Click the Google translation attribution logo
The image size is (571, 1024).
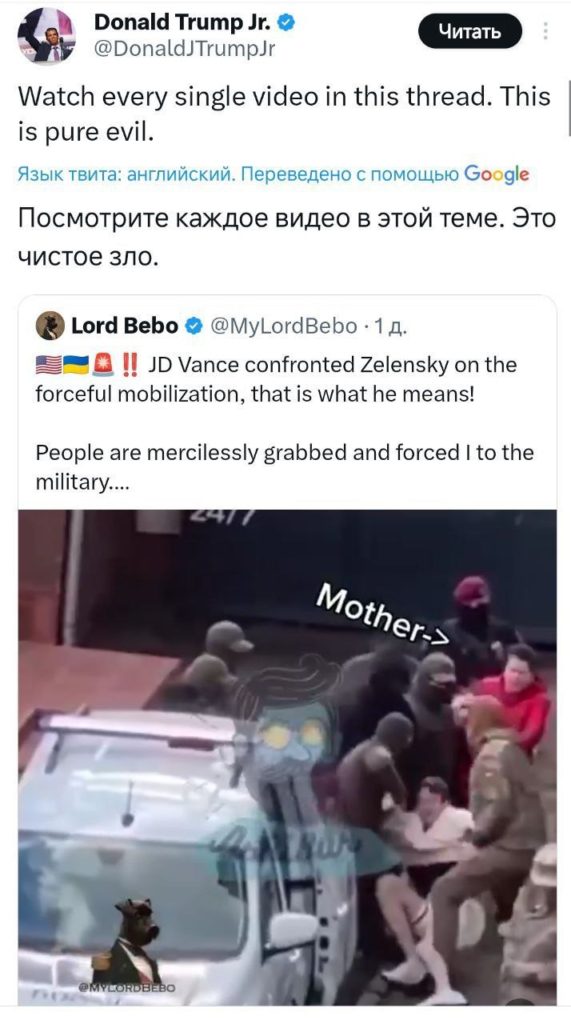(x=497, y=174)
